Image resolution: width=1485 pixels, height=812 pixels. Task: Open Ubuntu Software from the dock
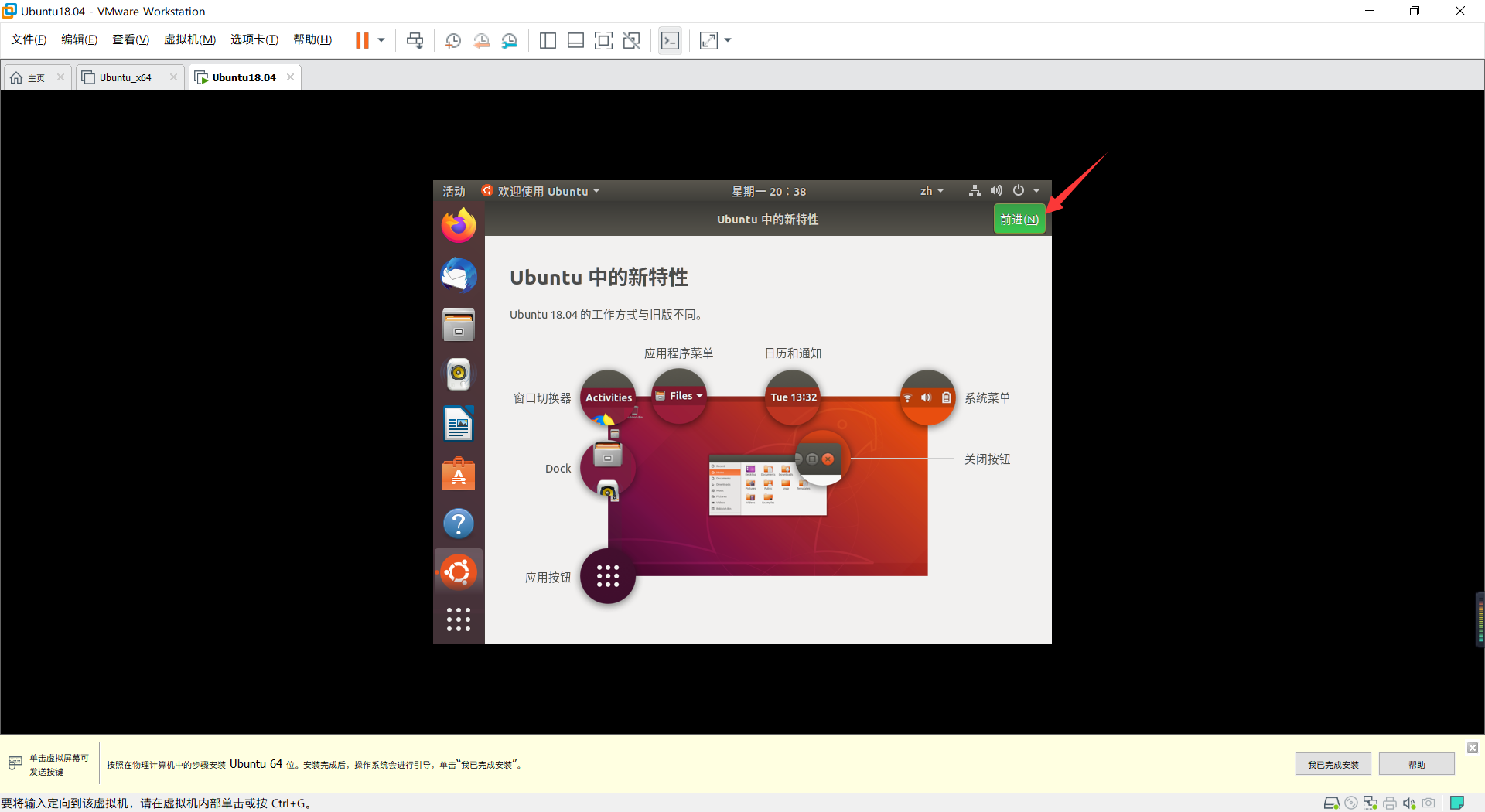pyautogui.click(x=459, y=473)
